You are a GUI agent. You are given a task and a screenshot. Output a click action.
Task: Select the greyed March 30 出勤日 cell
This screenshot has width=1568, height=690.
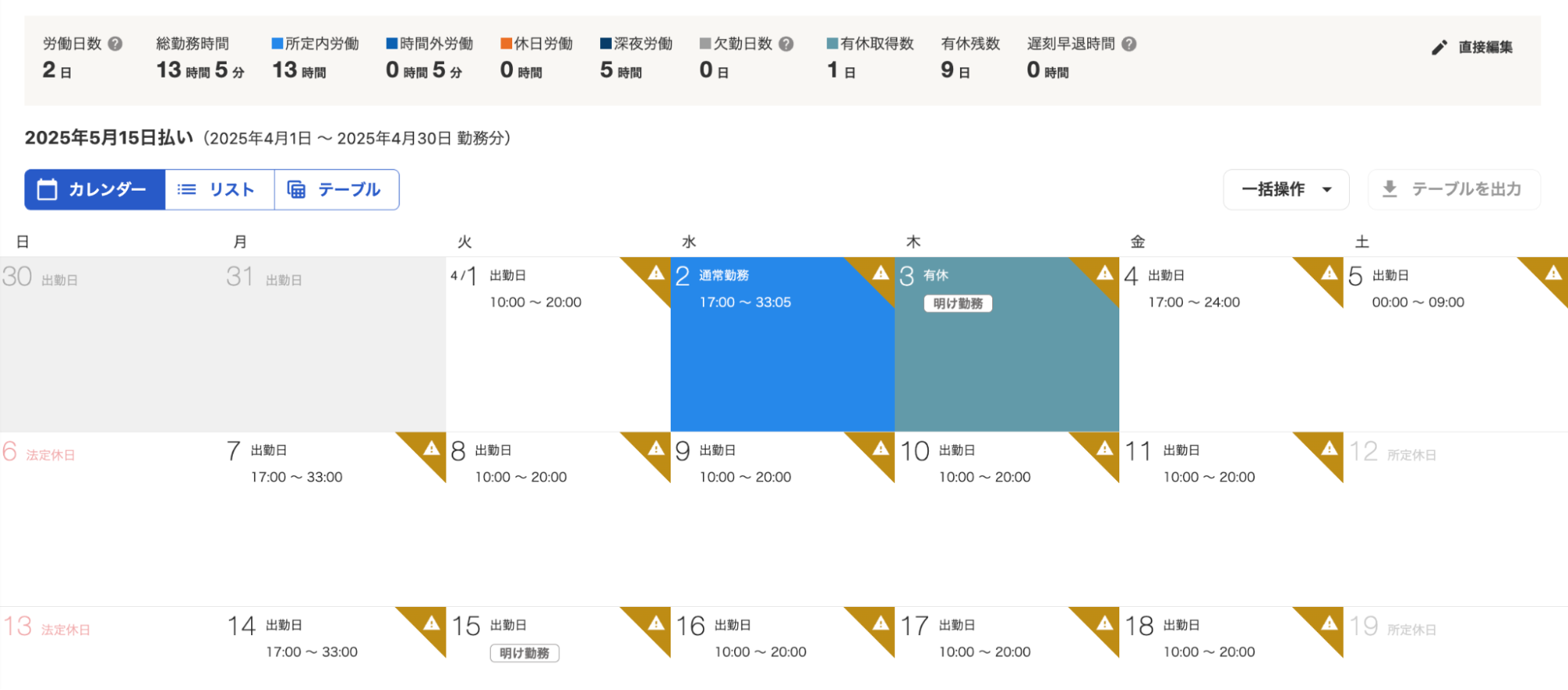tap(111, 344)
